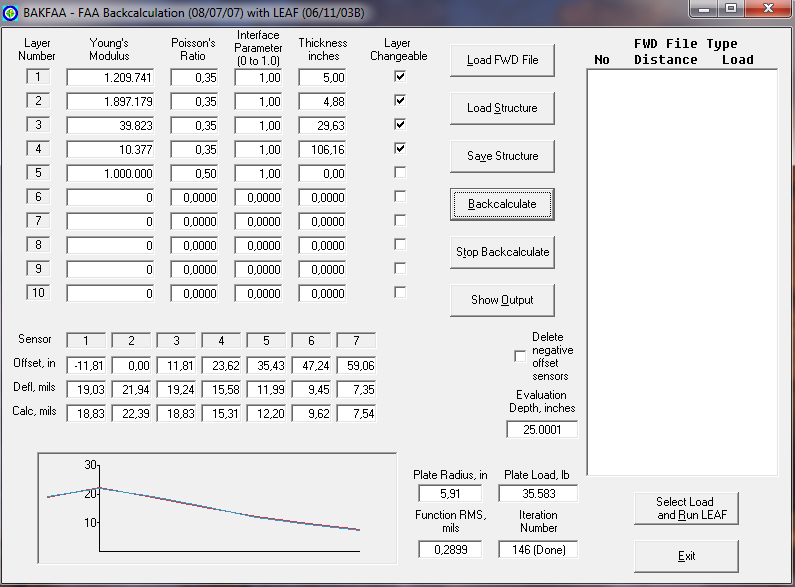Toggle the changeable checkbox of layer 3
795x587 pixels.
(400, 124)
